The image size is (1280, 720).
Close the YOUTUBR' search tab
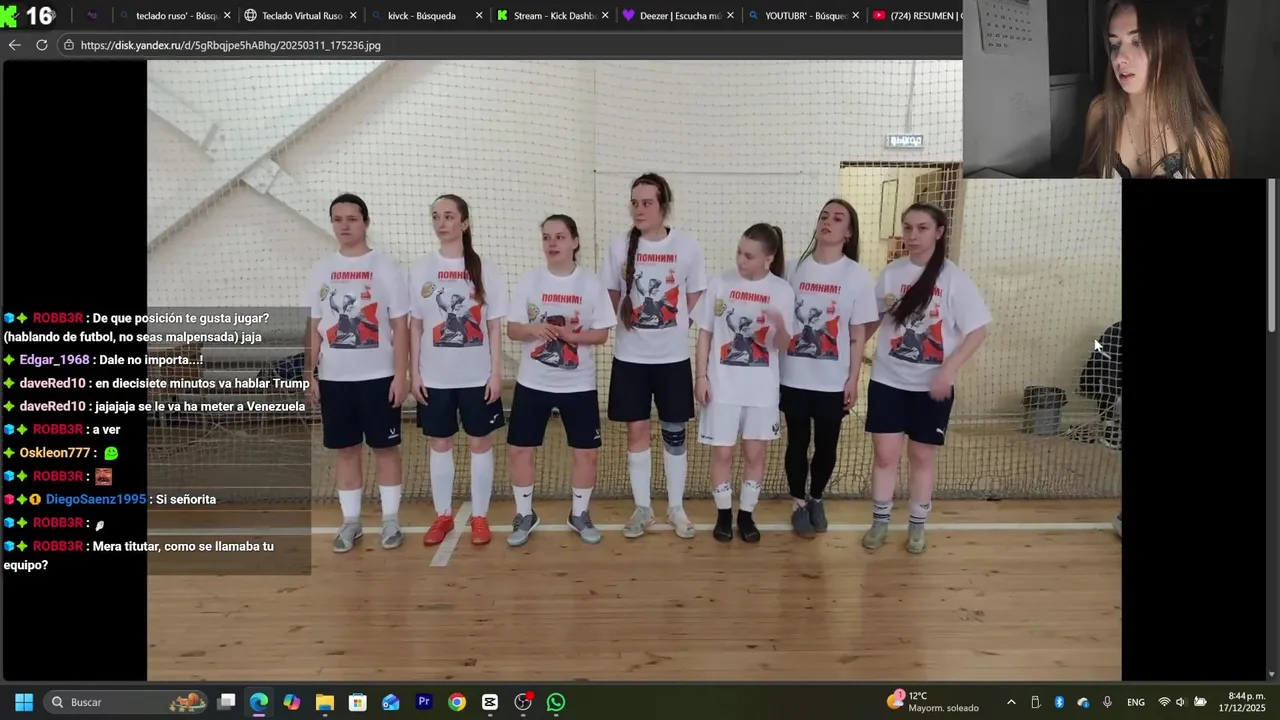click(856, 16)
